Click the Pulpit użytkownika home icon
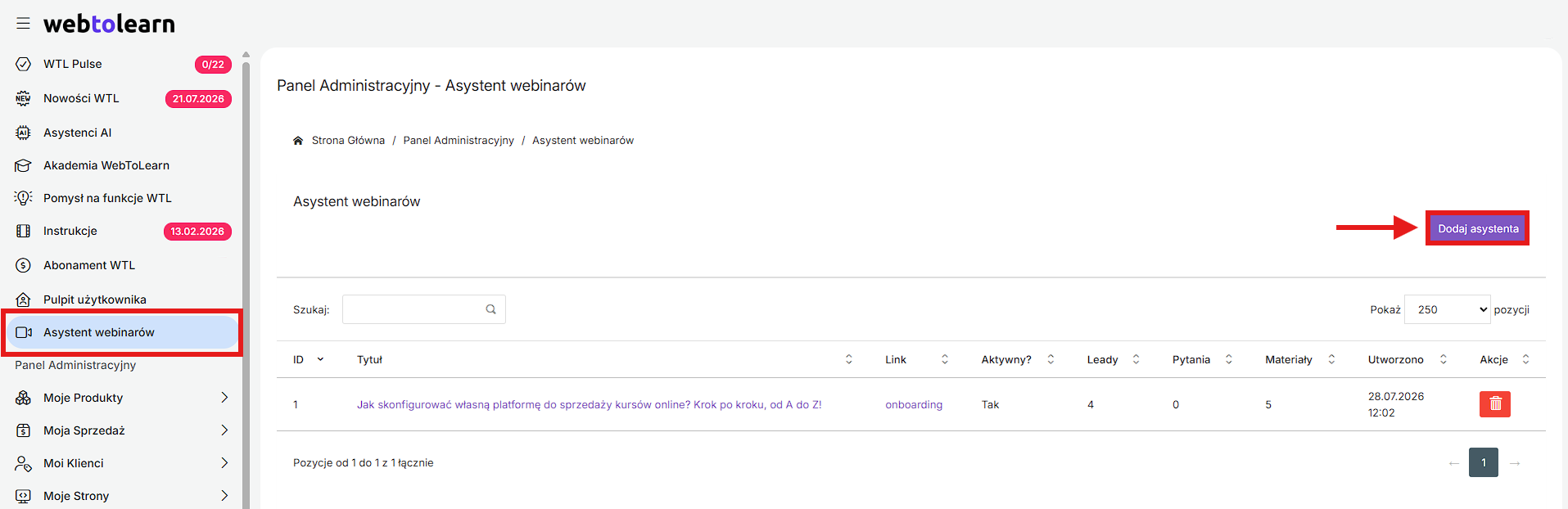Image resolution: width=1568 pixels, height=509 pixels. 23,300
